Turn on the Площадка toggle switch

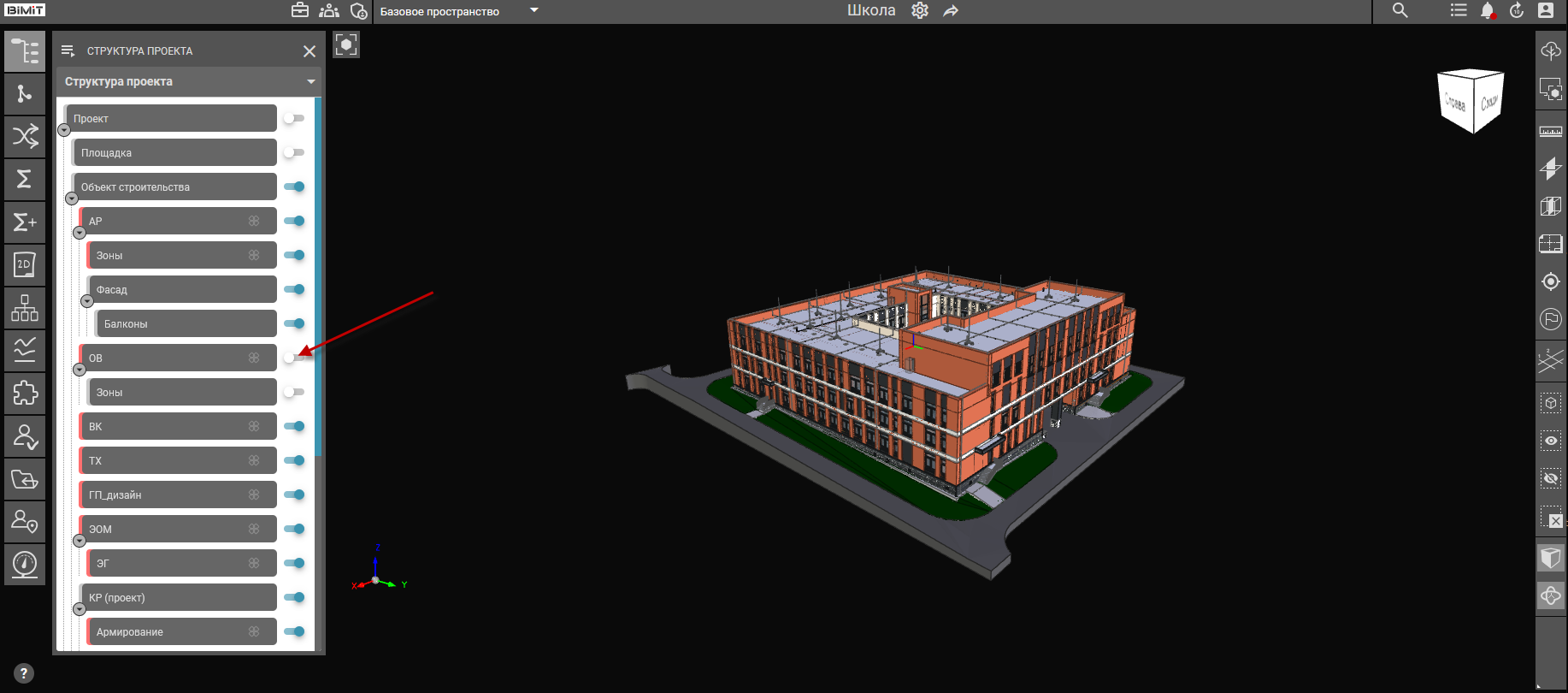[294, 152]
